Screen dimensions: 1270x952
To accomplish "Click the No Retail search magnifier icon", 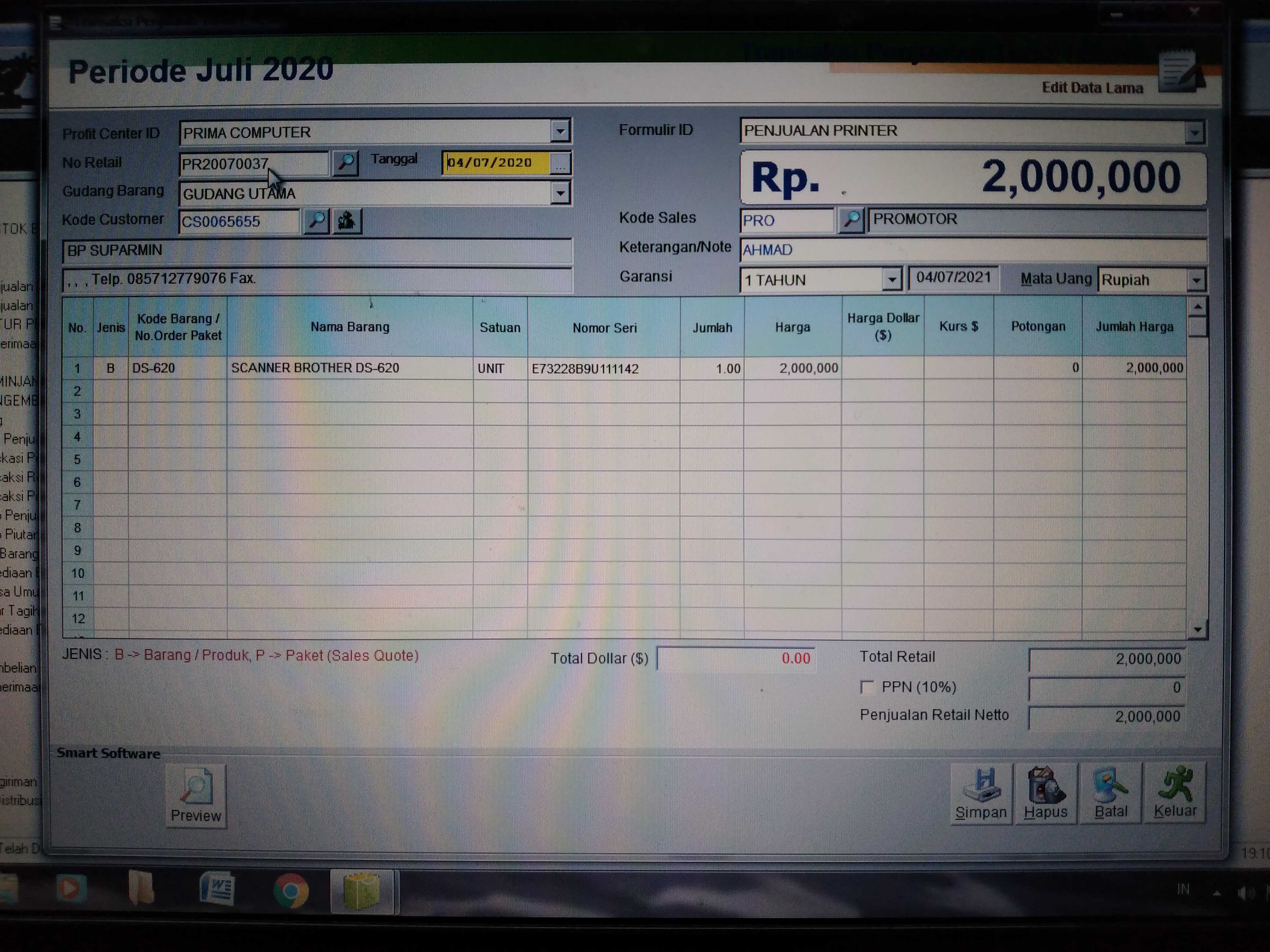I will [x=346, y=163].
